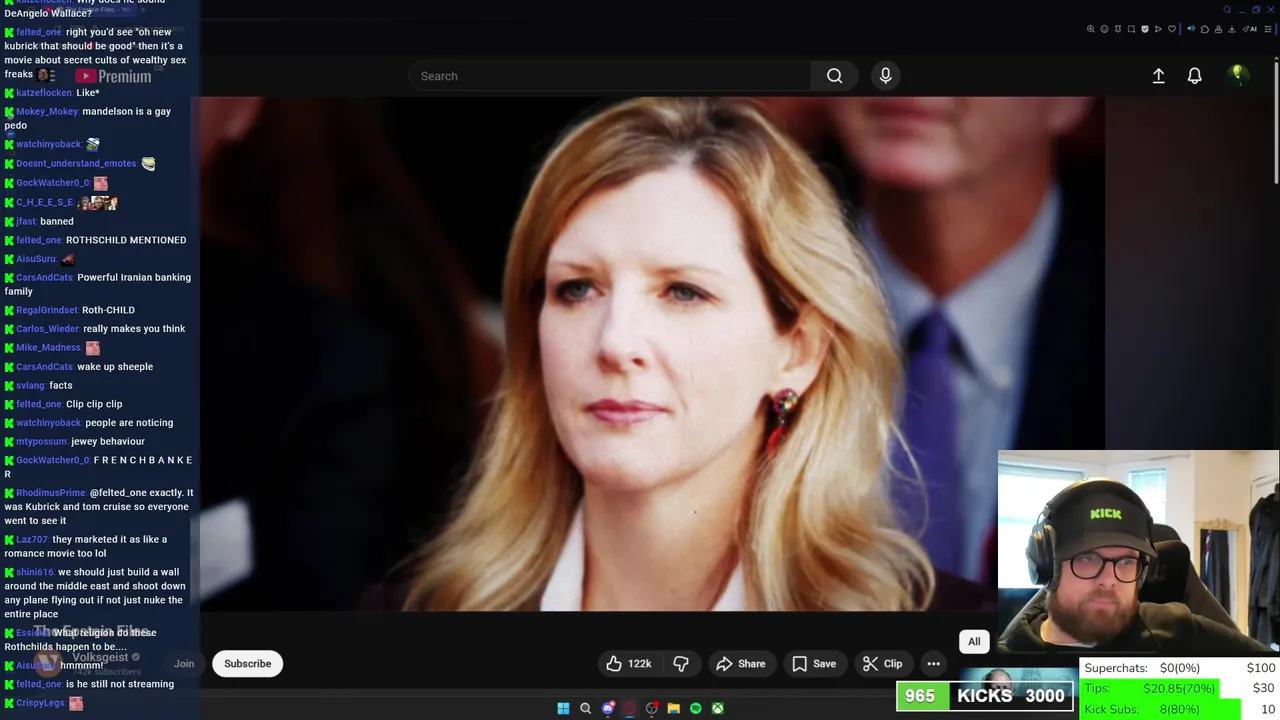Click username C_H_E_E_S_E in chat
Image resolution: width=1280 pixels, height=720 pixels.
[44, 202]
